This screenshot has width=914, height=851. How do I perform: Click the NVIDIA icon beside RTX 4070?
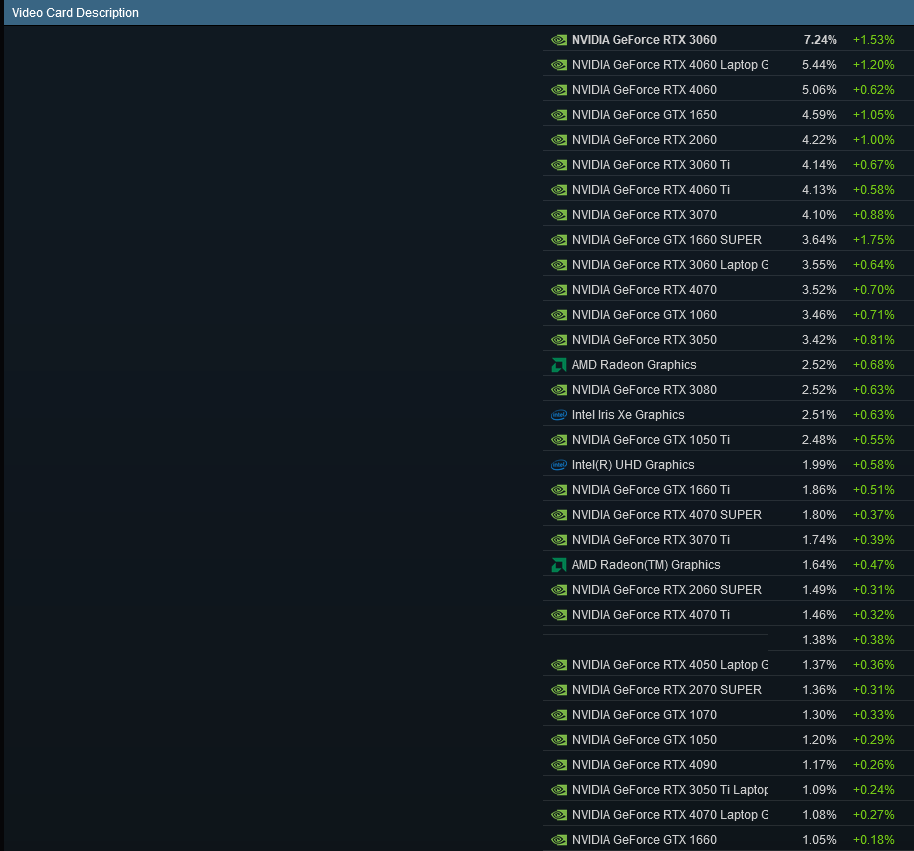[558, 290]
